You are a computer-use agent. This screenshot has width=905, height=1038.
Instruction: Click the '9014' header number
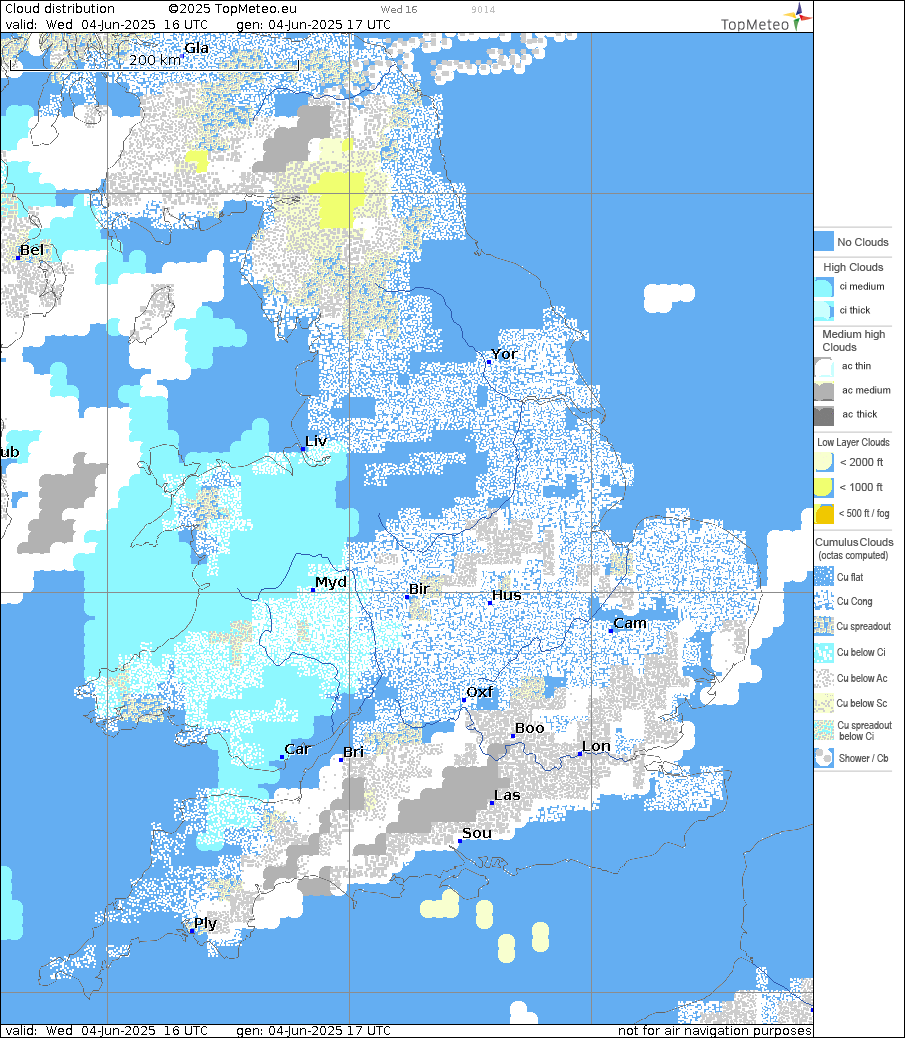[x=483, y=9]
